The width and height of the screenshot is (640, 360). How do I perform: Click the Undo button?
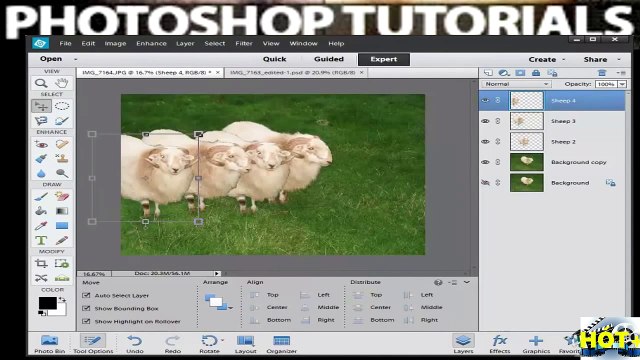click(x=135, y=344)
